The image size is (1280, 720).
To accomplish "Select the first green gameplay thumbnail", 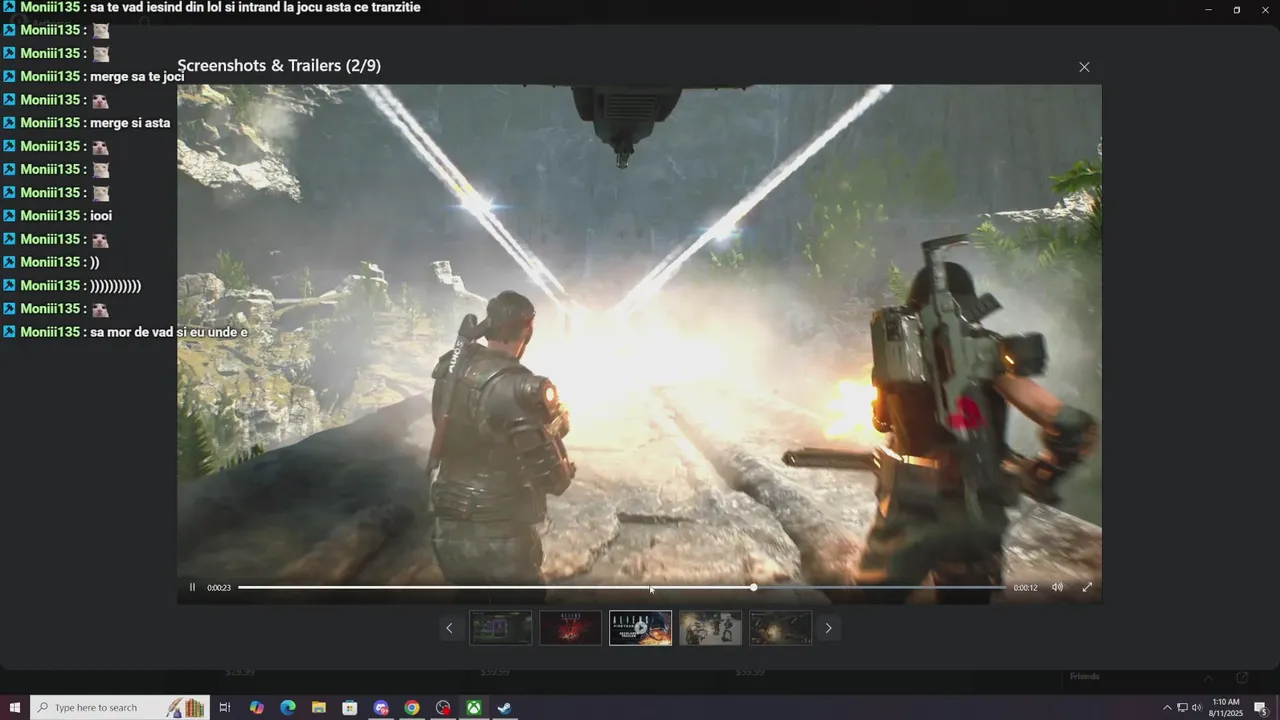I will (x=501, y=628).
